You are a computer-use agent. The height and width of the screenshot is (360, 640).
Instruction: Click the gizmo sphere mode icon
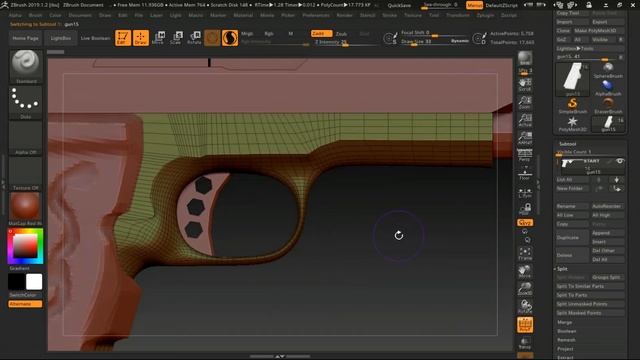212,38
